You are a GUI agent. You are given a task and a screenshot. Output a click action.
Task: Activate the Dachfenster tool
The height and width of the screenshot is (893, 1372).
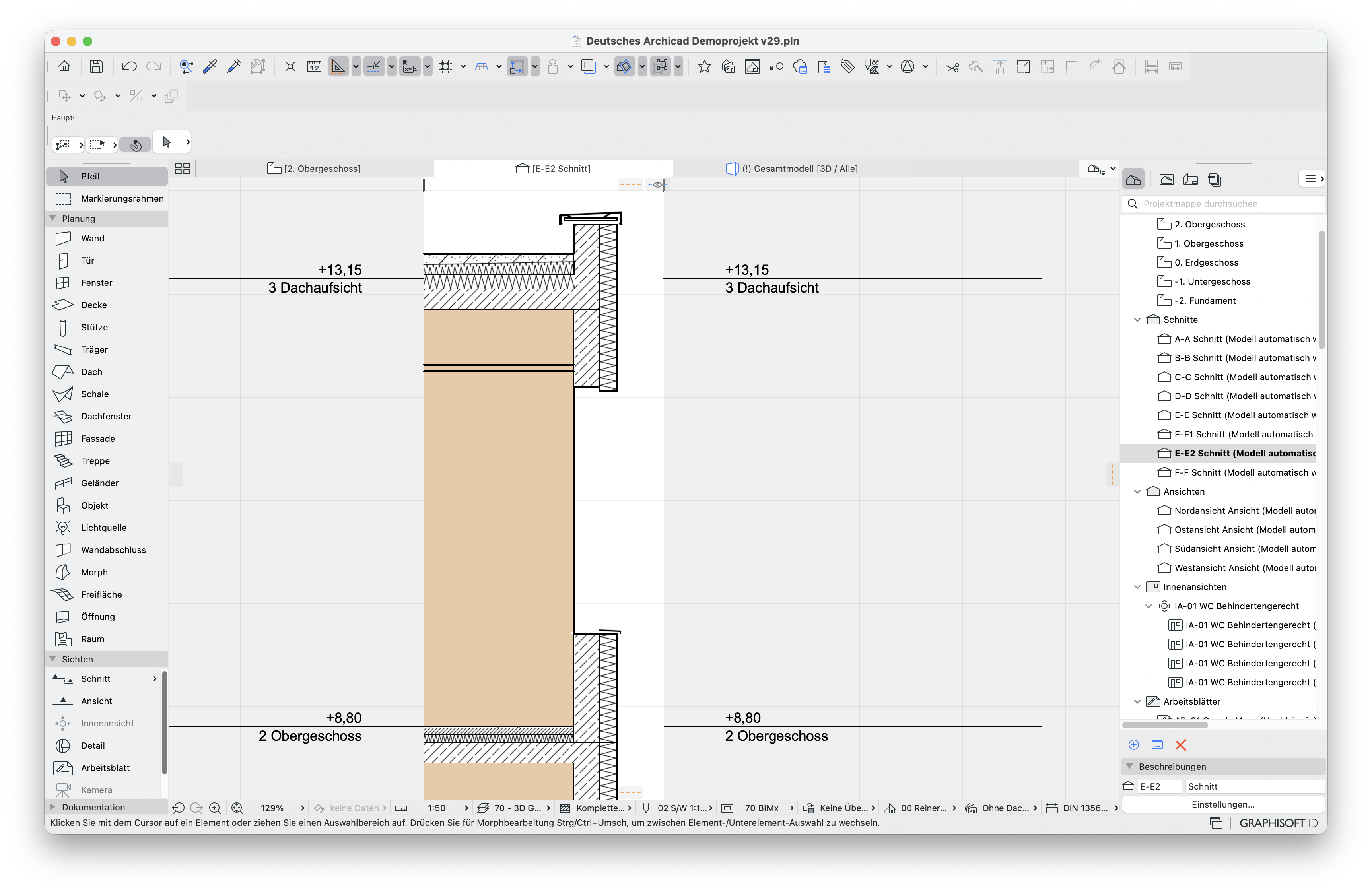107,416
